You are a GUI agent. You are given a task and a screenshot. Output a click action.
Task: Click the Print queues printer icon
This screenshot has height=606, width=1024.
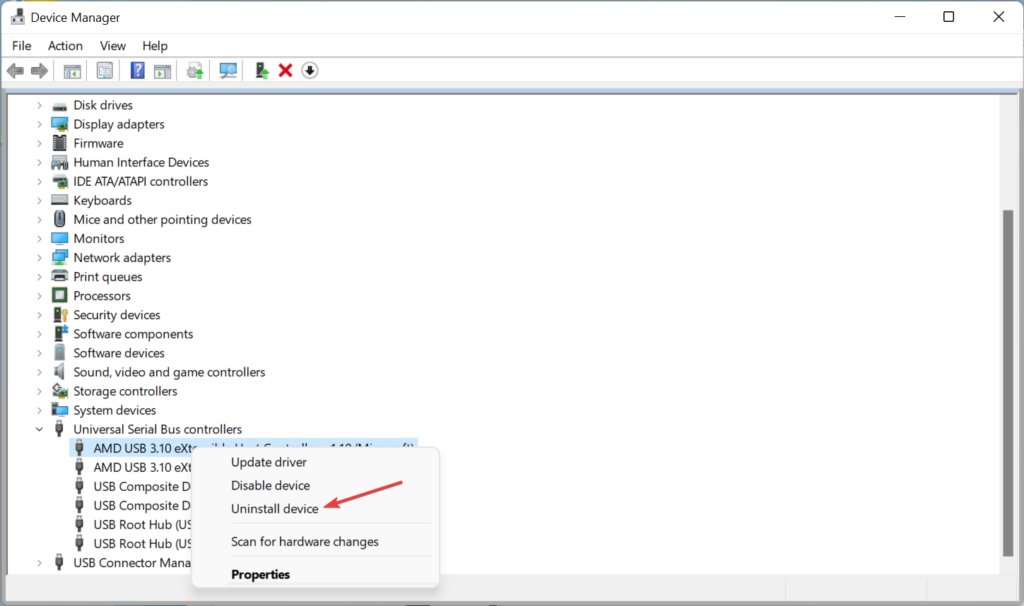pyautogui.click(x=59, y=276)
